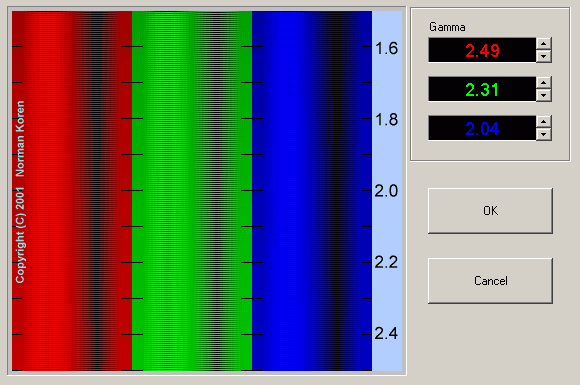Click the 2.4 gamma scale label
This screenshot has width=580, height=385.
[x=387, y=334]
